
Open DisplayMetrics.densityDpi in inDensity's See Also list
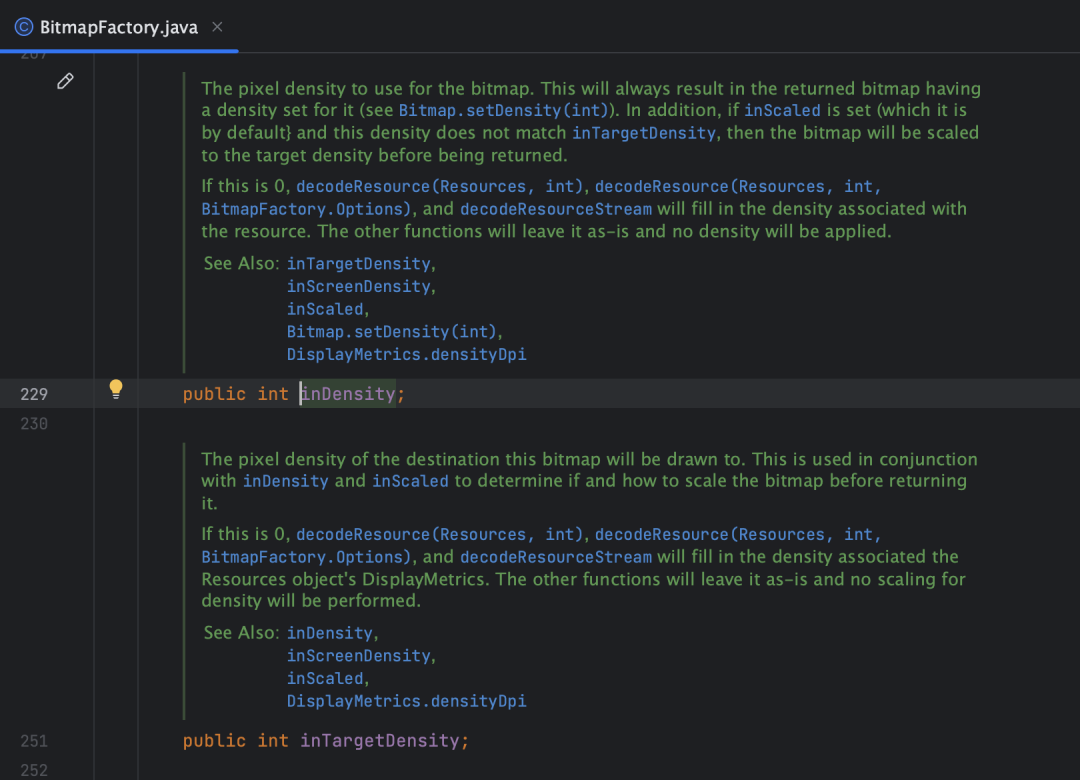click(406, 354)
